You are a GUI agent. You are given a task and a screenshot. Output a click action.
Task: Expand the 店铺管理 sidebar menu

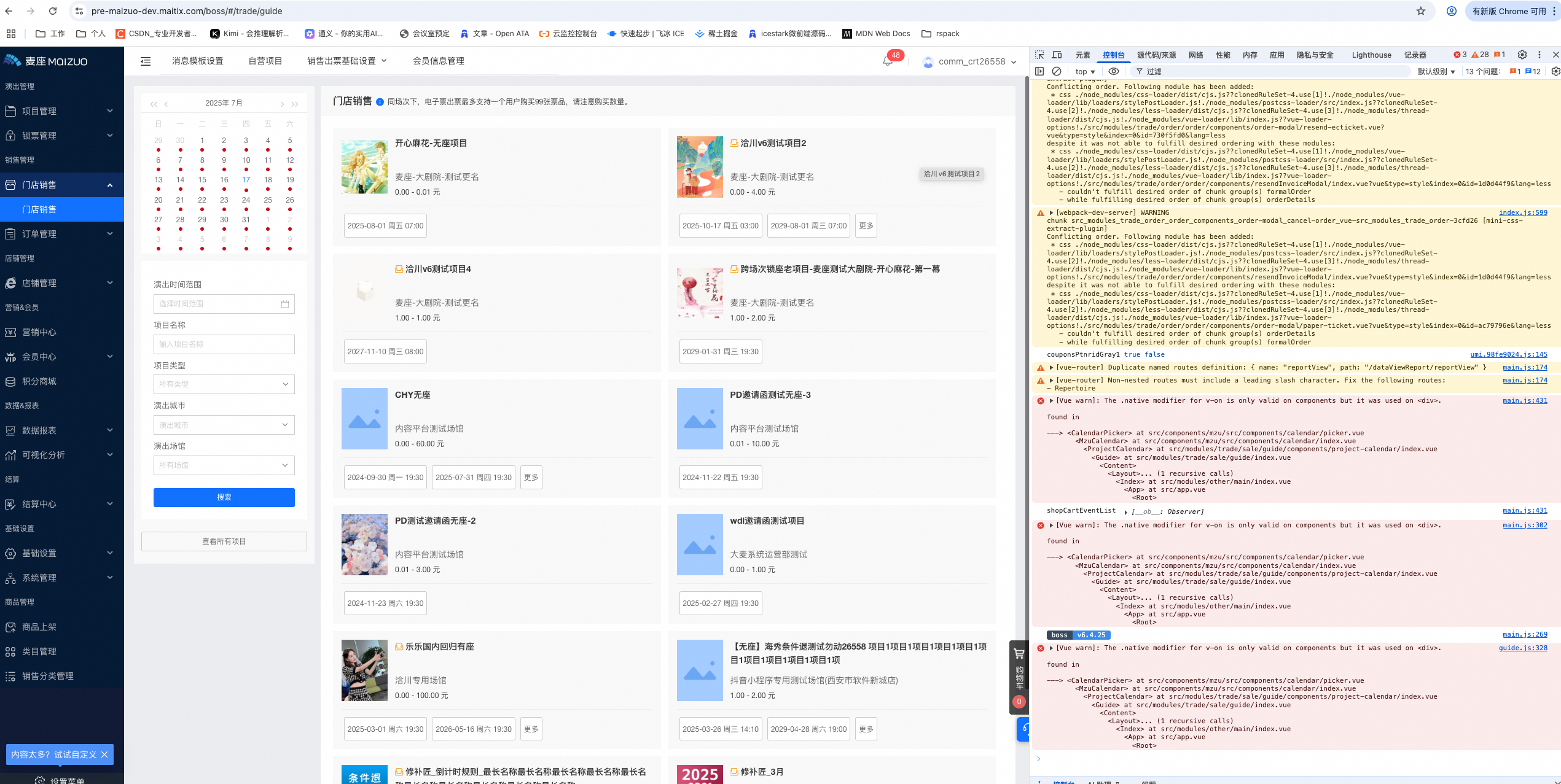pos(61,283)
